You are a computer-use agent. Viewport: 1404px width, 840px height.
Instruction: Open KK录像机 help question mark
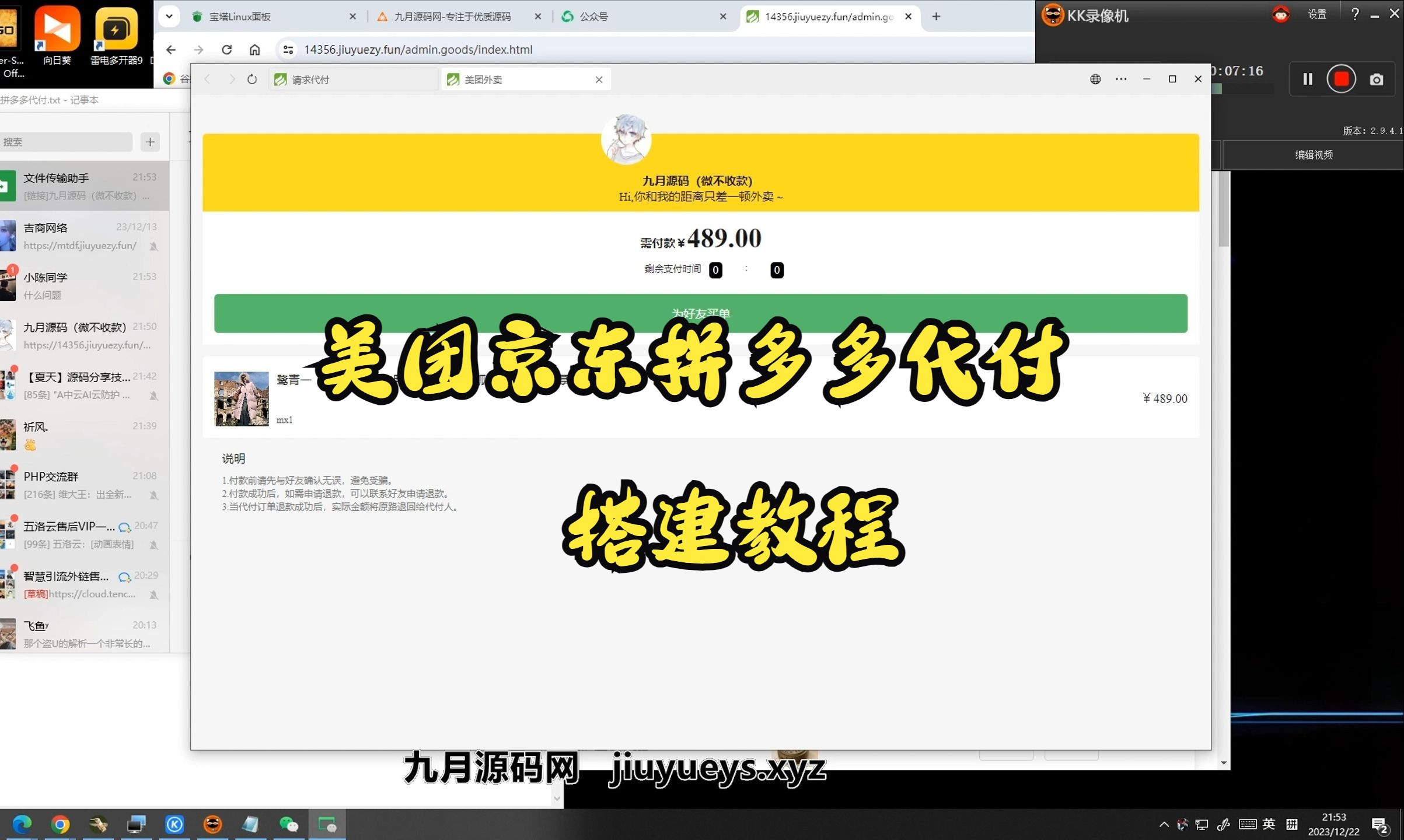(x=1355, y=15)
